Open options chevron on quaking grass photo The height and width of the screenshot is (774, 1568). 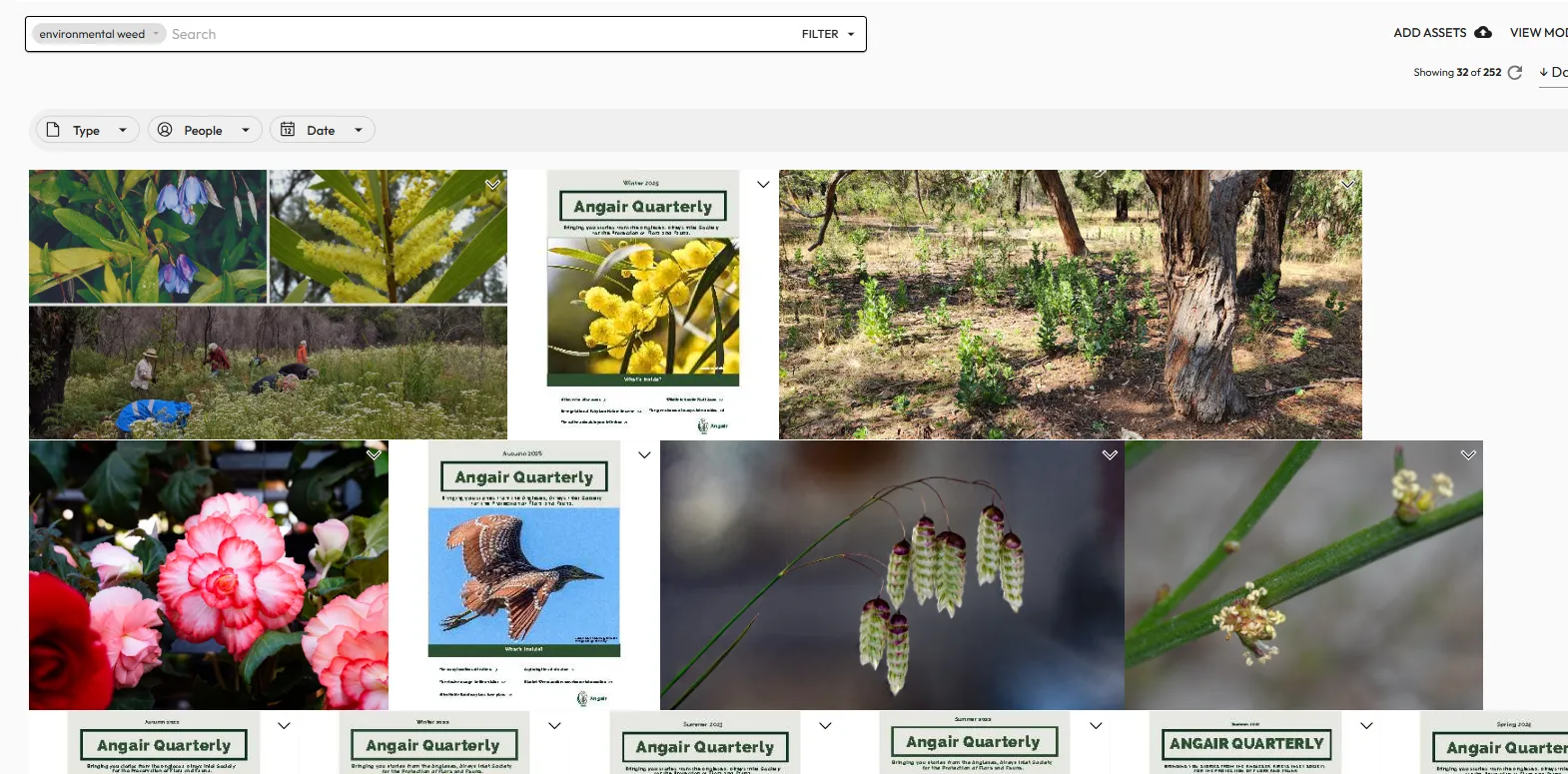click(x=1110, y=455)
